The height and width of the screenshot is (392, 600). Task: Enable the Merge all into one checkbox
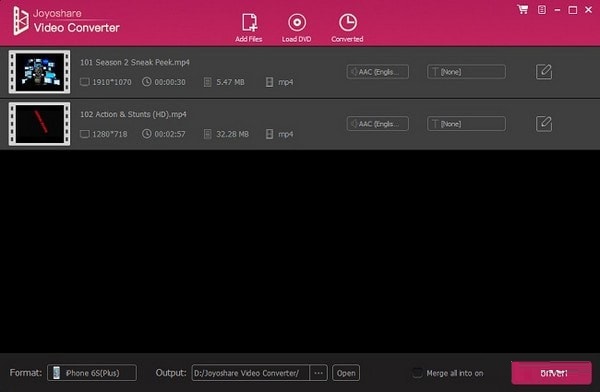point(417,373)
